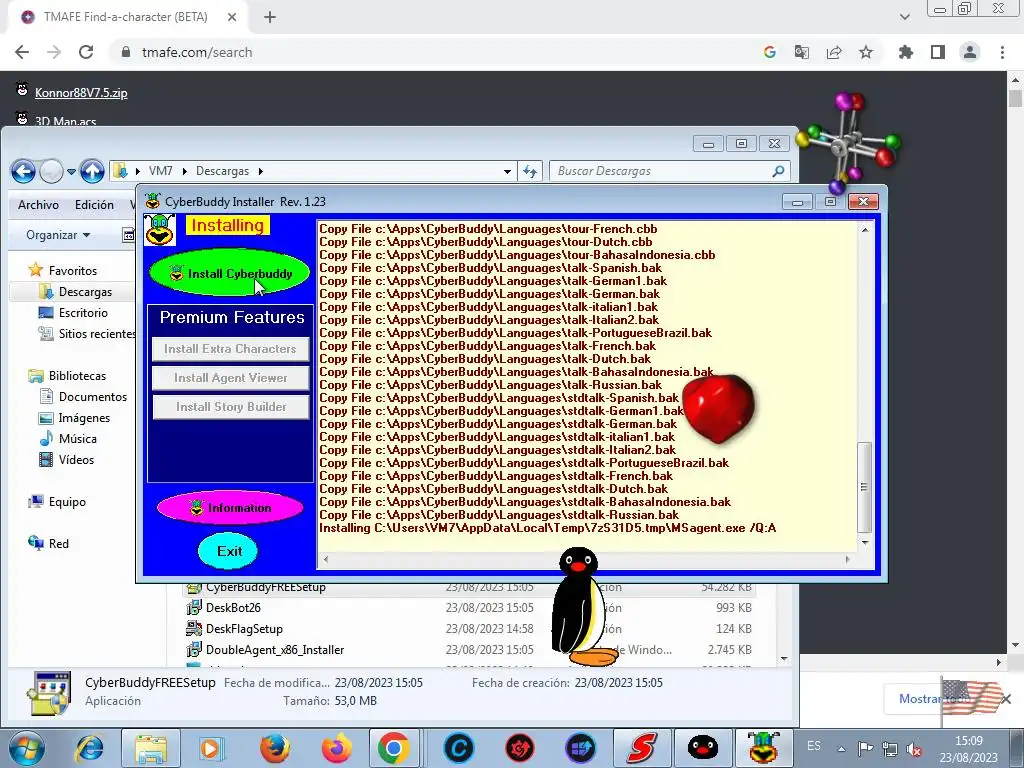The height and width of the screenshot is (768, 1024).
Task: Open Imágenes library
Action: click(84, 418)
